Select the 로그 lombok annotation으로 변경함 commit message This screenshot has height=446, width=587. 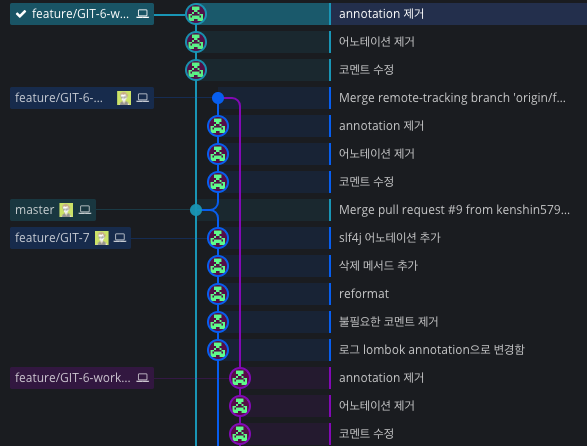(432, 349)
